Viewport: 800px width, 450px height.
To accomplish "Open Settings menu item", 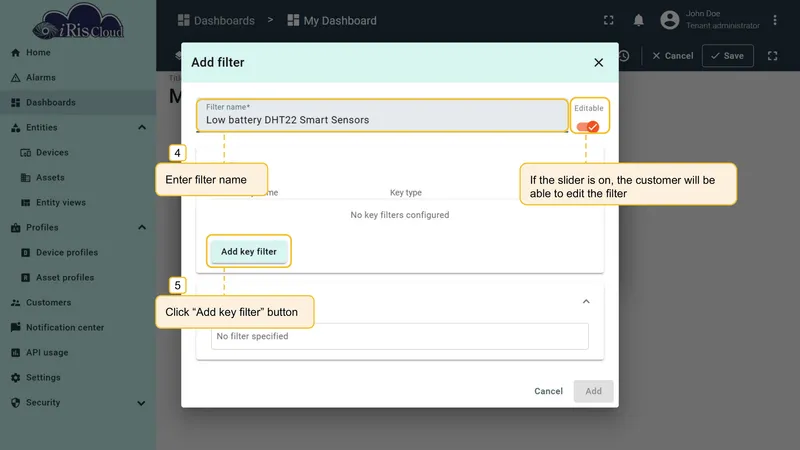I will click(78, 378).
